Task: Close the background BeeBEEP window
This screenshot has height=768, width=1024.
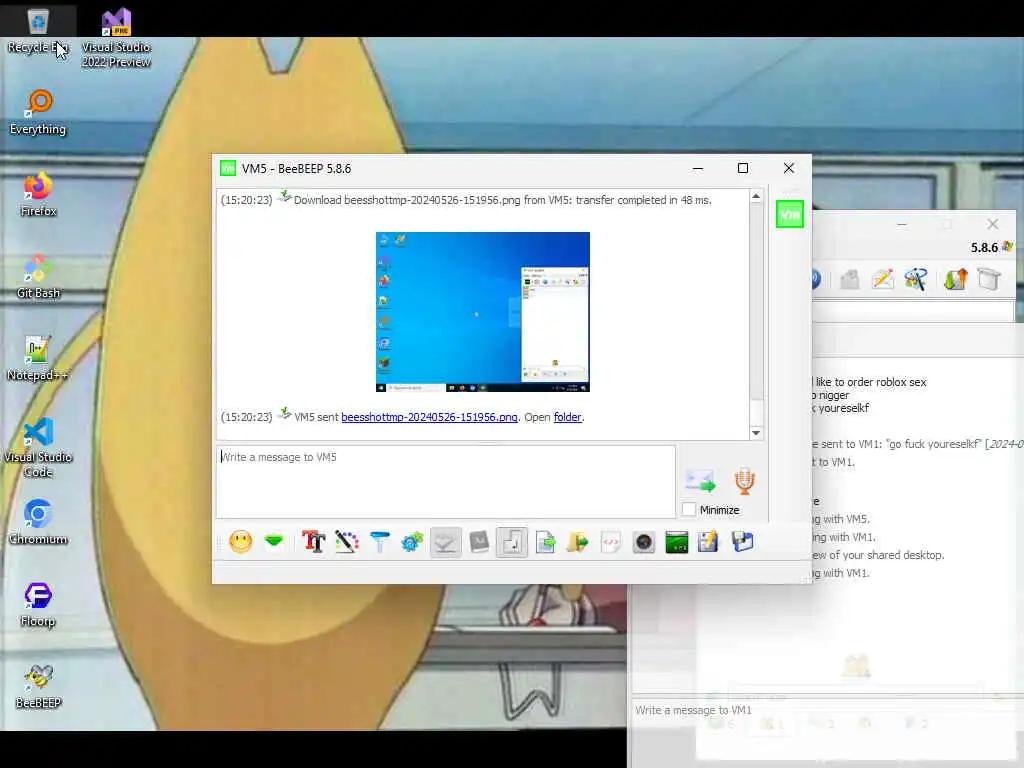Action: (x=993, y=224)
